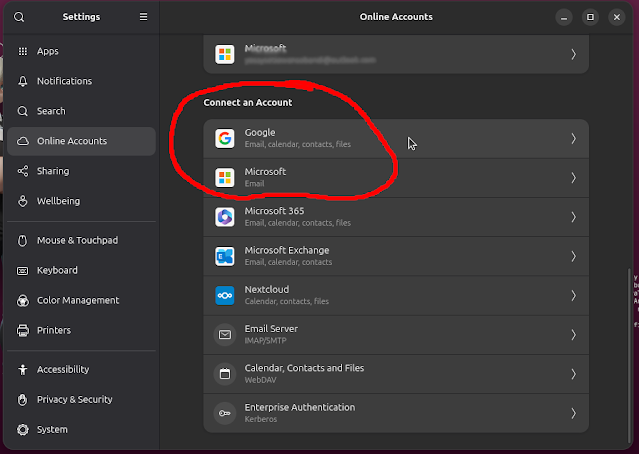Open the Notifications settings panel
Image resolution: width=639 pixels, height=454 pixels.
coord(82,81)
